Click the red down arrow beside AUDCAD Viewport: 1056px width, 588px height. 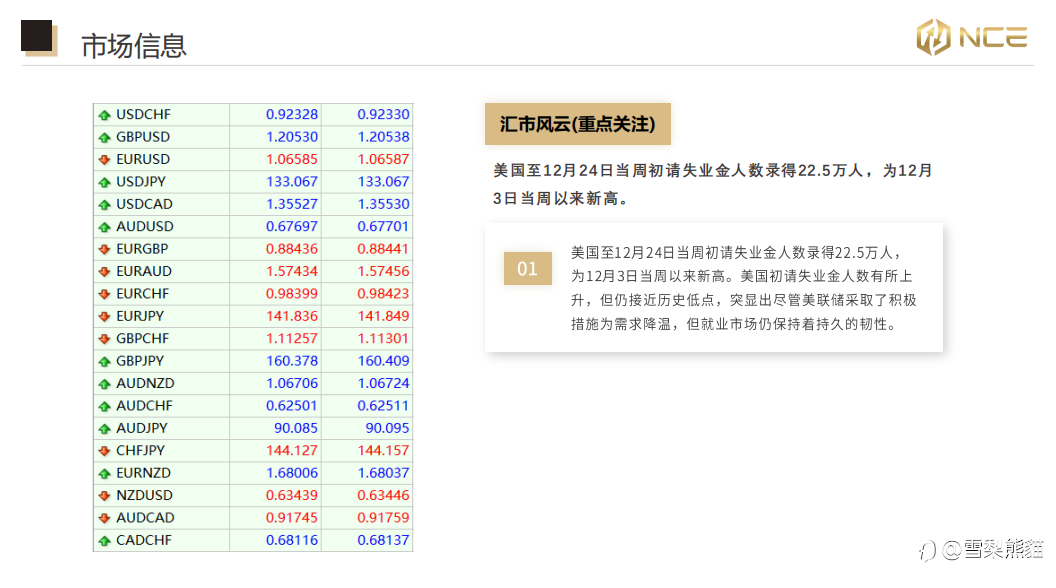point(104,518)
